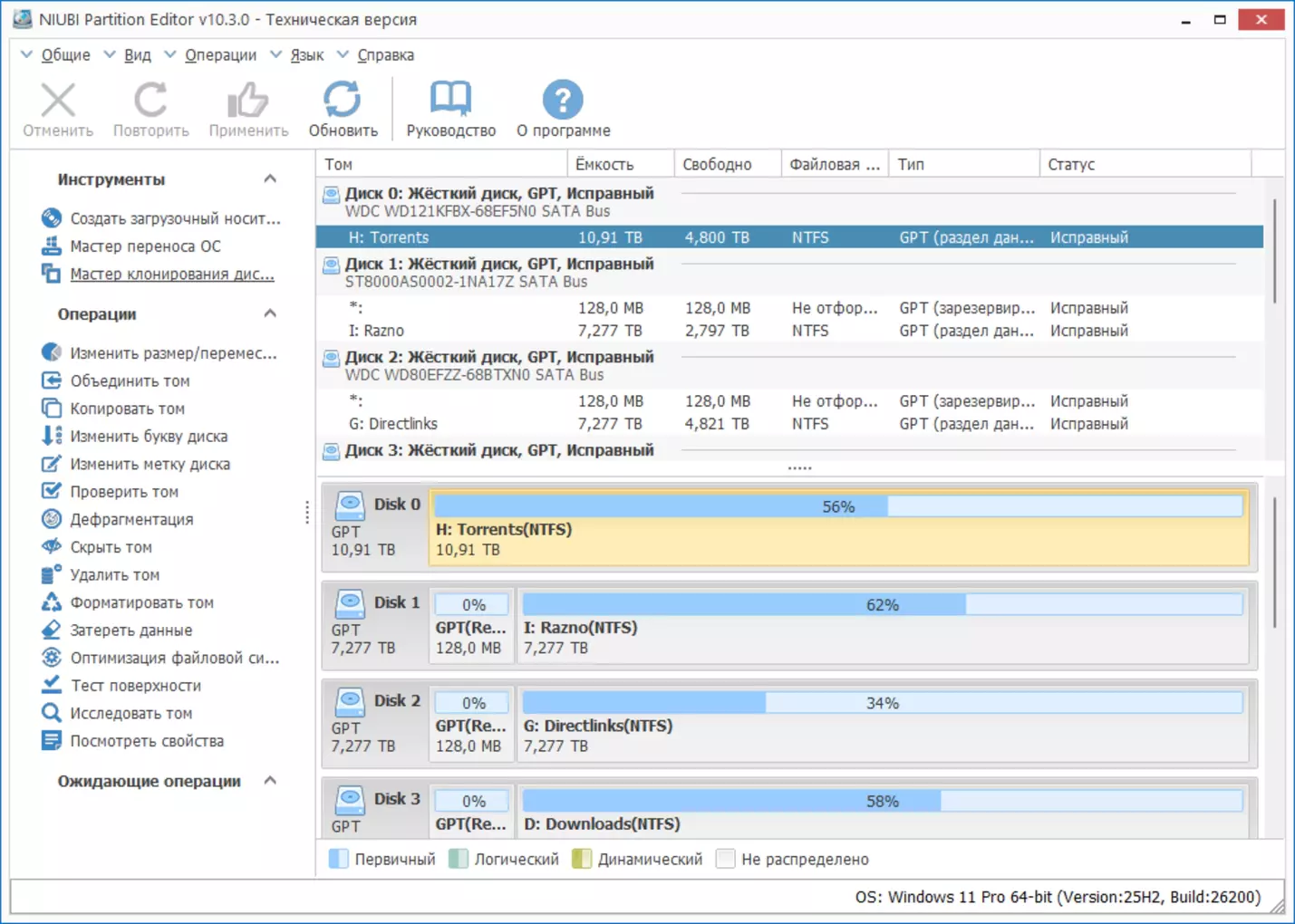Screen dimensions: 1295x924
Task: Collapse the Операции section chevron
Action: tap(270, 314)
